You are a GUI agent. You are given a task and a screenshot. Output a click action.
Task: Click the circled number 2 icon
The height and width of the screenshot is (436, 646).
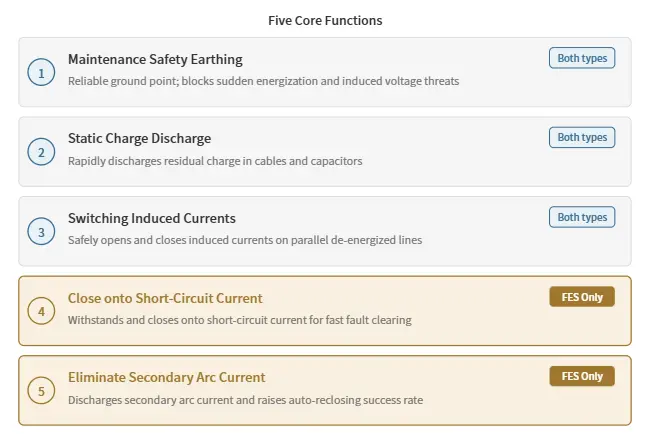point(41,152)
